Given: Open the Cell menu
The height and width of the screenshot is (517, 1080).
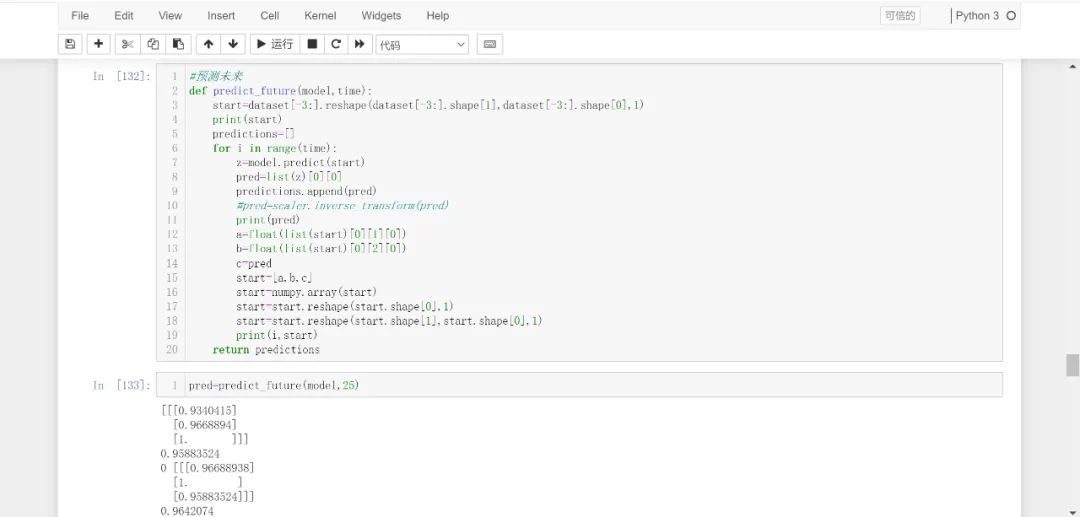Looking at the screenshot, I should point(270,15).
